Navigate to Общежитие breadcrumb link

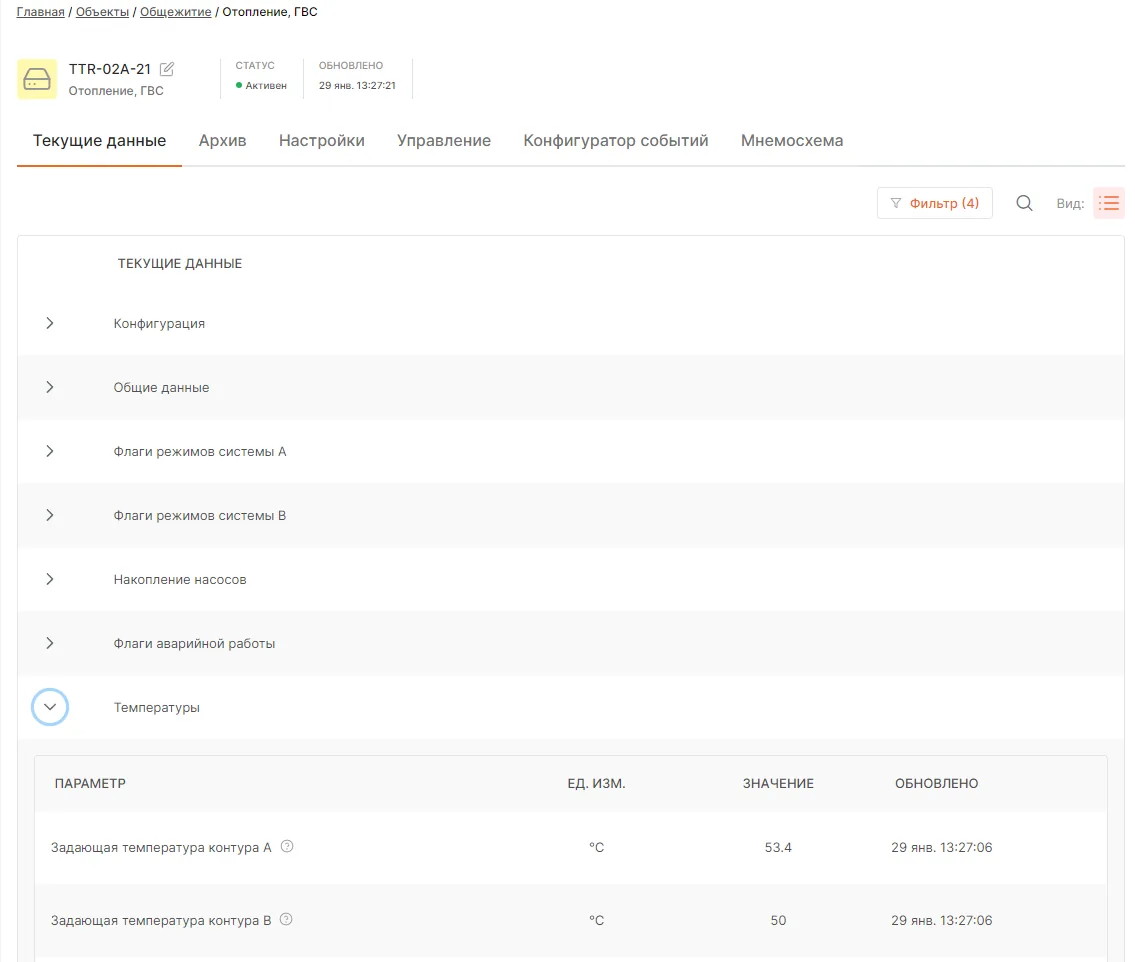click(x=175, y=12)
